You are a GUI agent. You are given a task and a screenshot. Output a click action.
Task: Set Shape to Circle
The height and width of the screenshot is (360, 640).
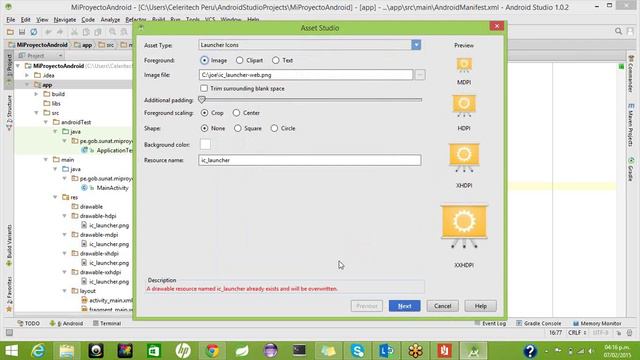[274, 128]
